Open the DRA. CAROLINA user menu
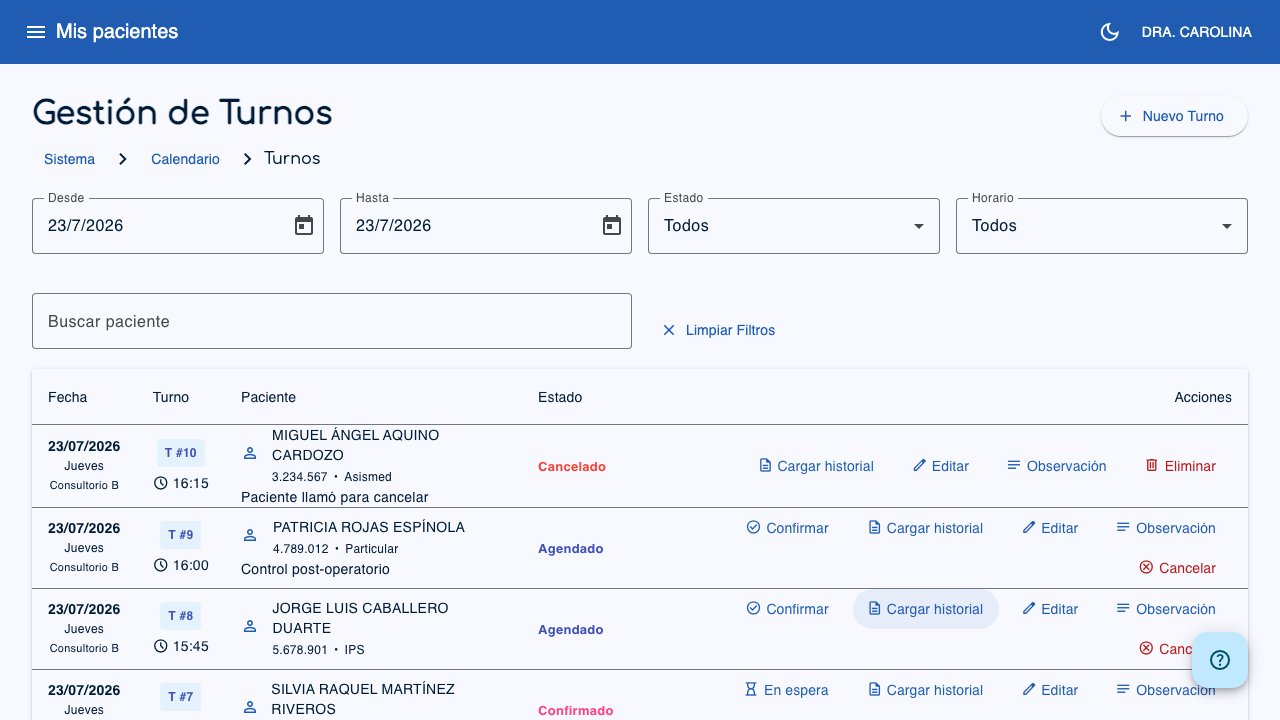 pos(1196,32)
